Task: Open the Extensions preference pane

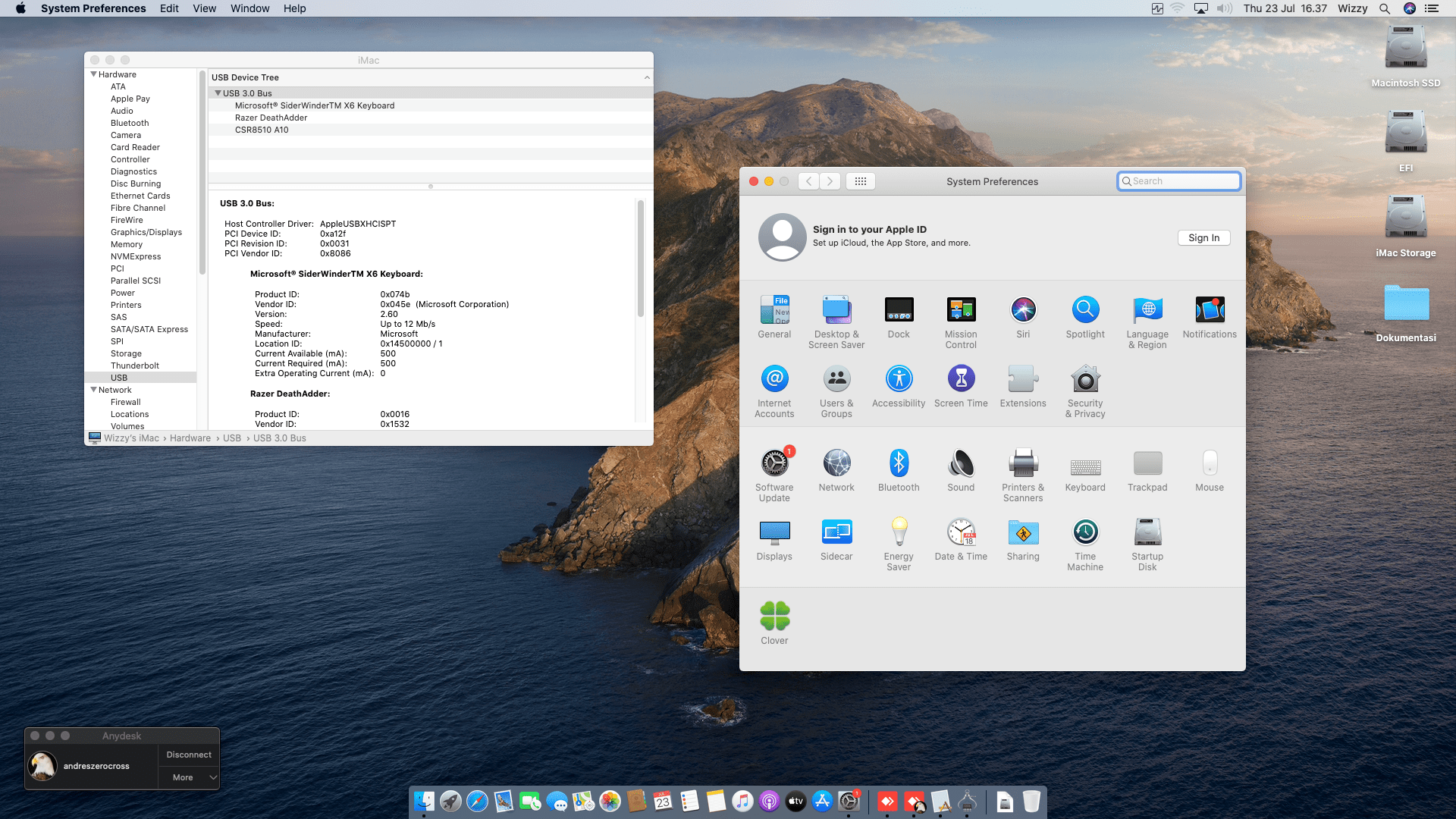Action: coord(1023,386)
